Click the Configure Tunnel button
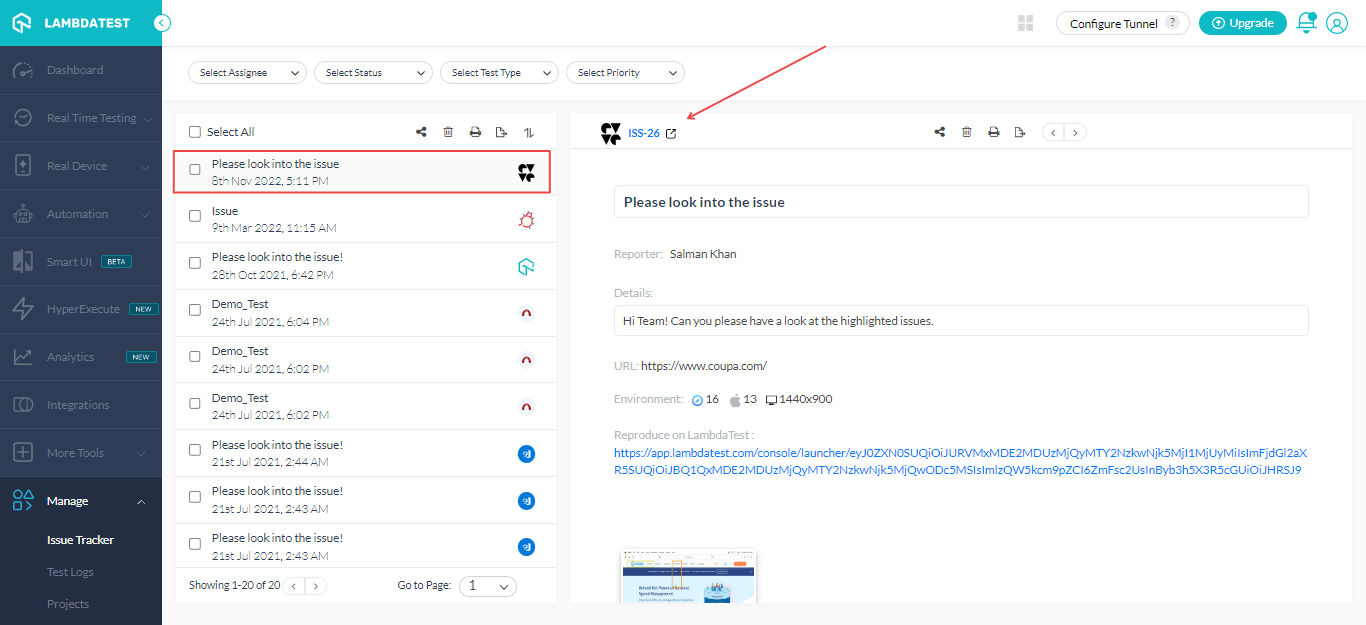 click(x=1122, y=23)
